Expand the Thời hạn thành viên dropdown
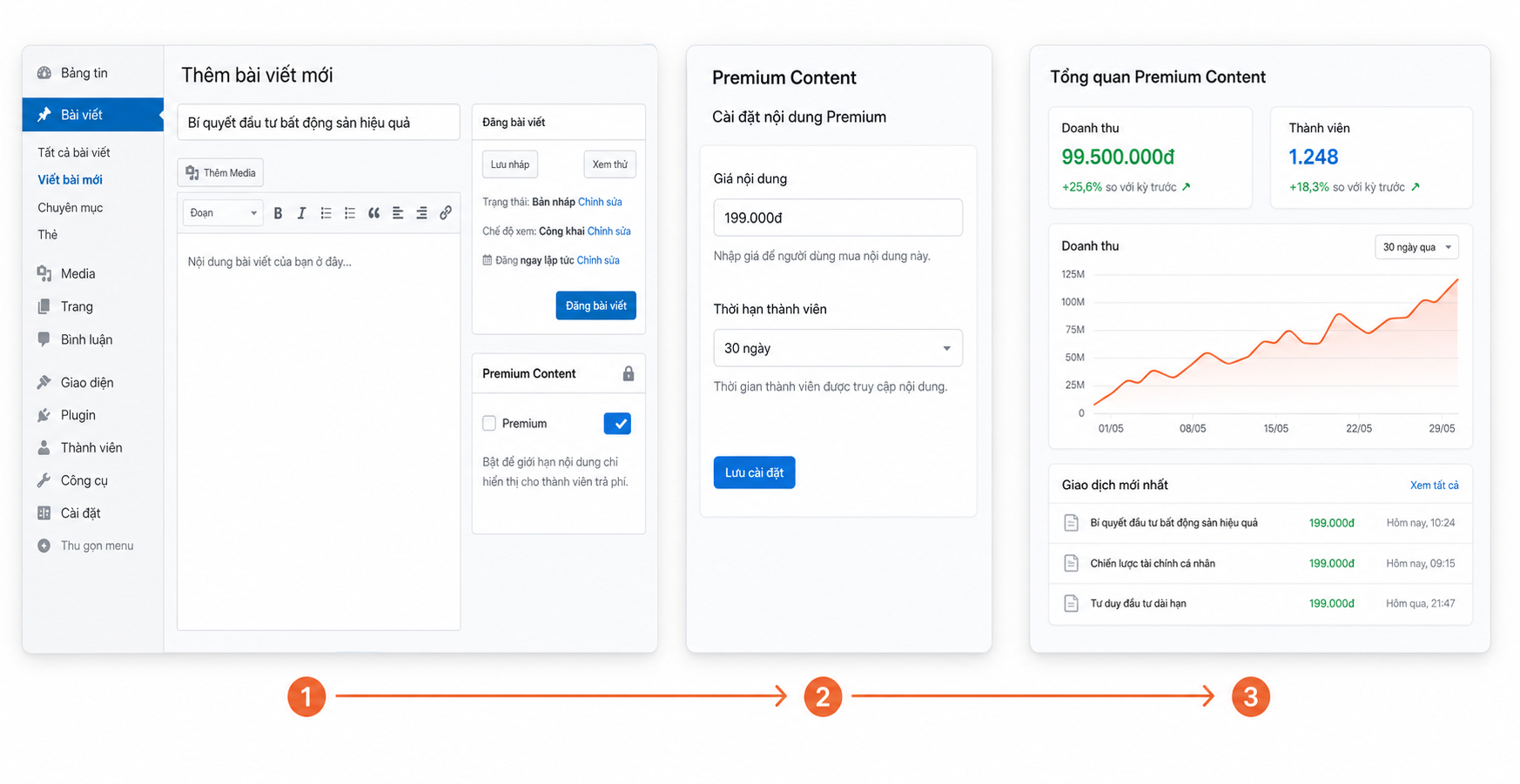The height and width of the screenshot is (784, 1520). [837, 348]
